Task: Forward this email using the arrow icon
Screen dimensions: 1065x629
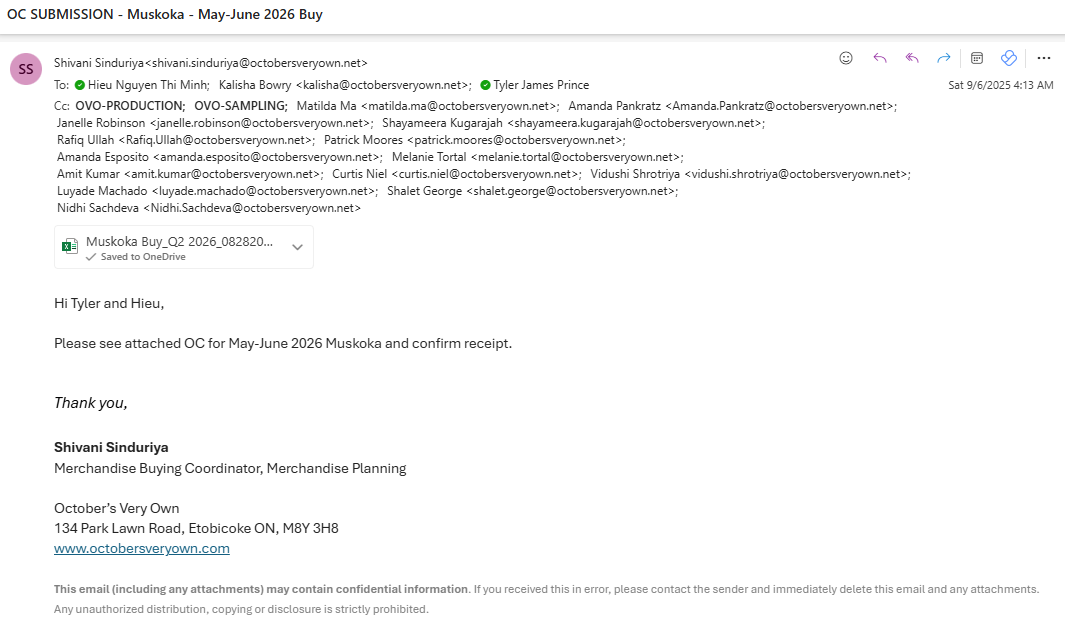Action: [x=943, y=58]
